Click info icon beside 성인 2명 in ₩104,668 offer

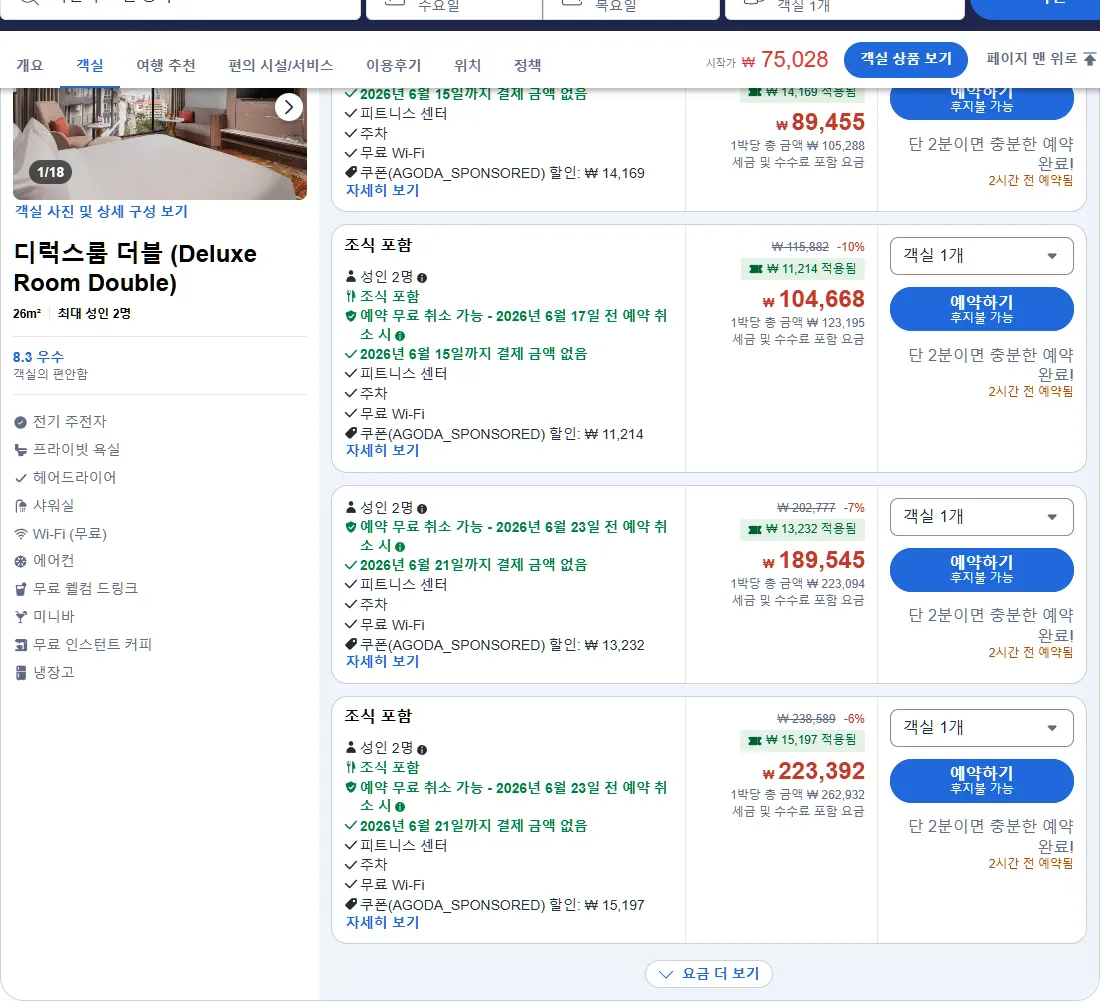[422, 278]
